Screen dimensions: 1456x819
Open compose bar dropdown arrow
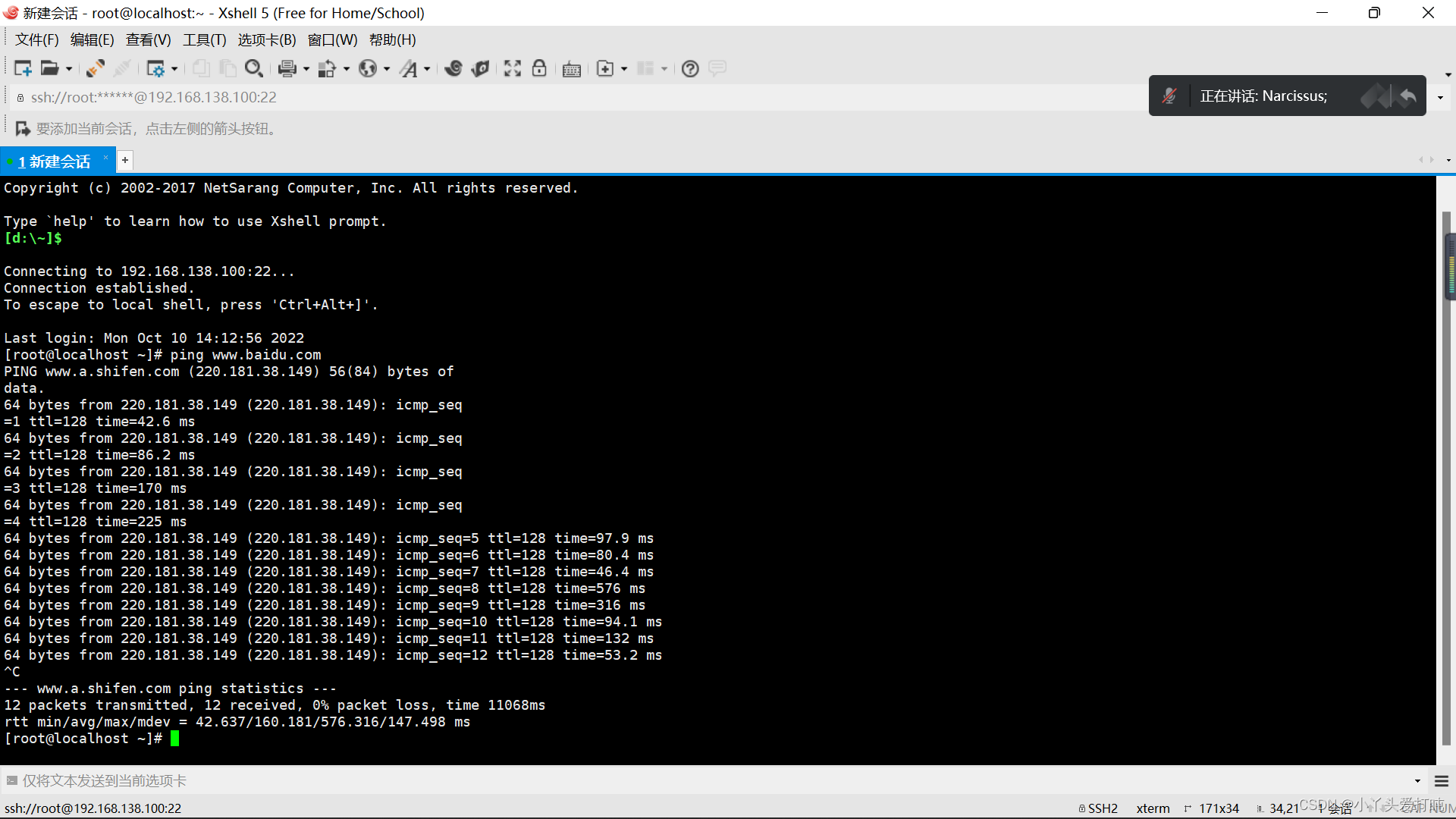click(1417, 781)
